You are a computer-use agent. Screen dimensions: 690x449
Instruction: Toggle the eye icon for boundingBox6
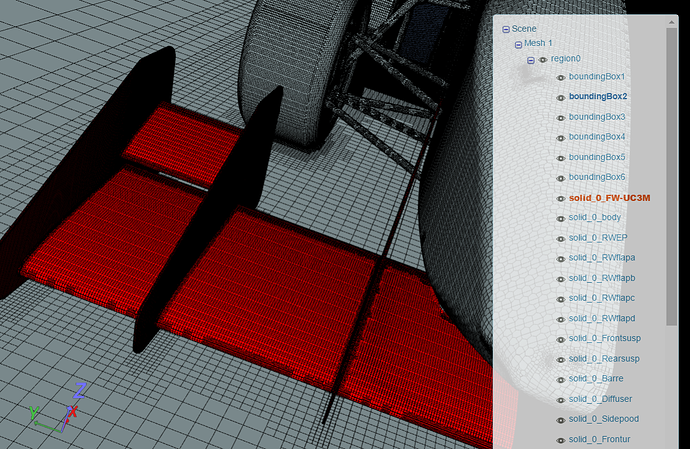(561, 178)
